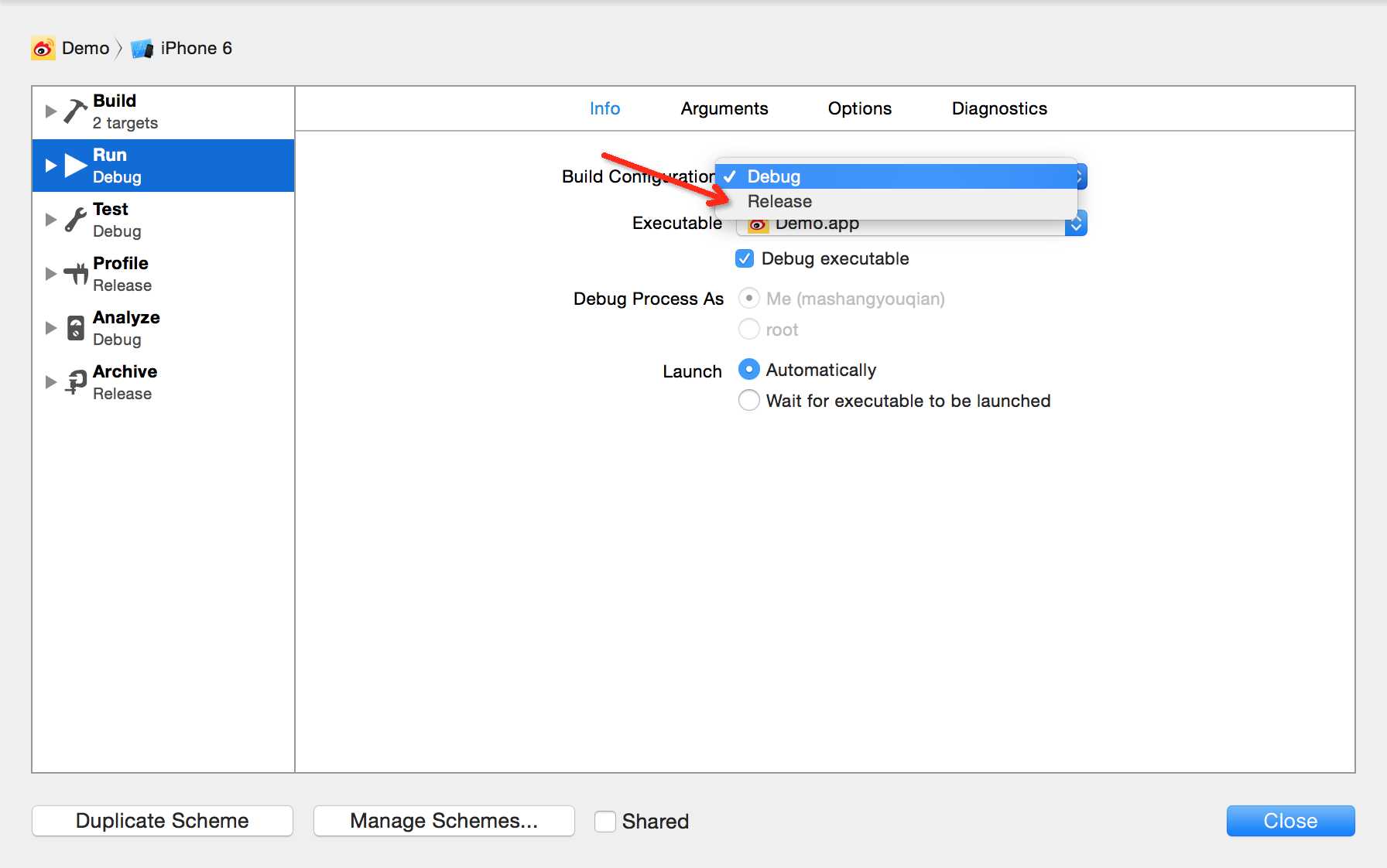The image size is (1387, 868).
Task: Toggle the Debug executable checkbox
Action: 745,258
